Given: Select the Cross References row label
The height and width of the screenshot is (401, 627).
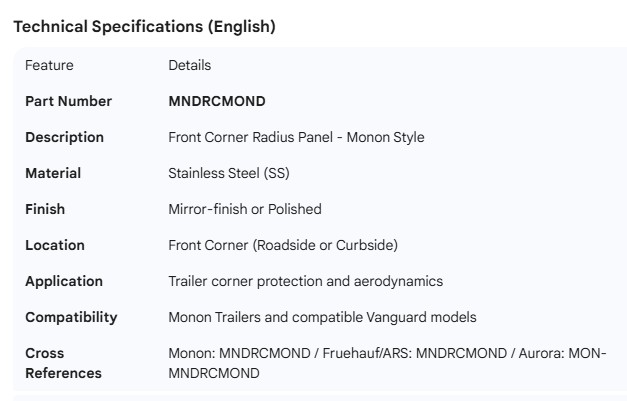Looking at the screenshot, I should tap(63, 363).
